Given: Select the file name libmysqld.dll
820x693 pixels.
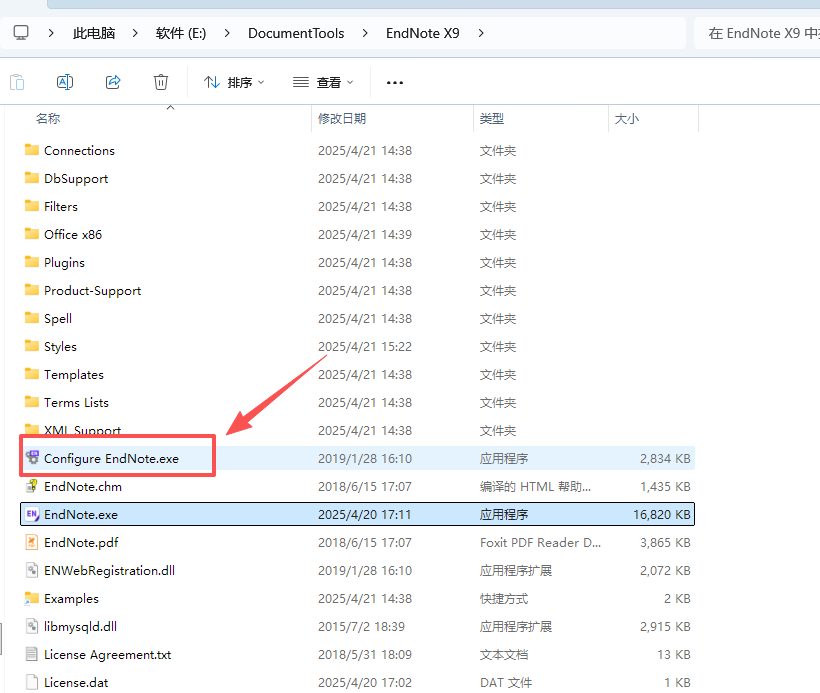Looking at the screenshot, I should click(81, 627).
